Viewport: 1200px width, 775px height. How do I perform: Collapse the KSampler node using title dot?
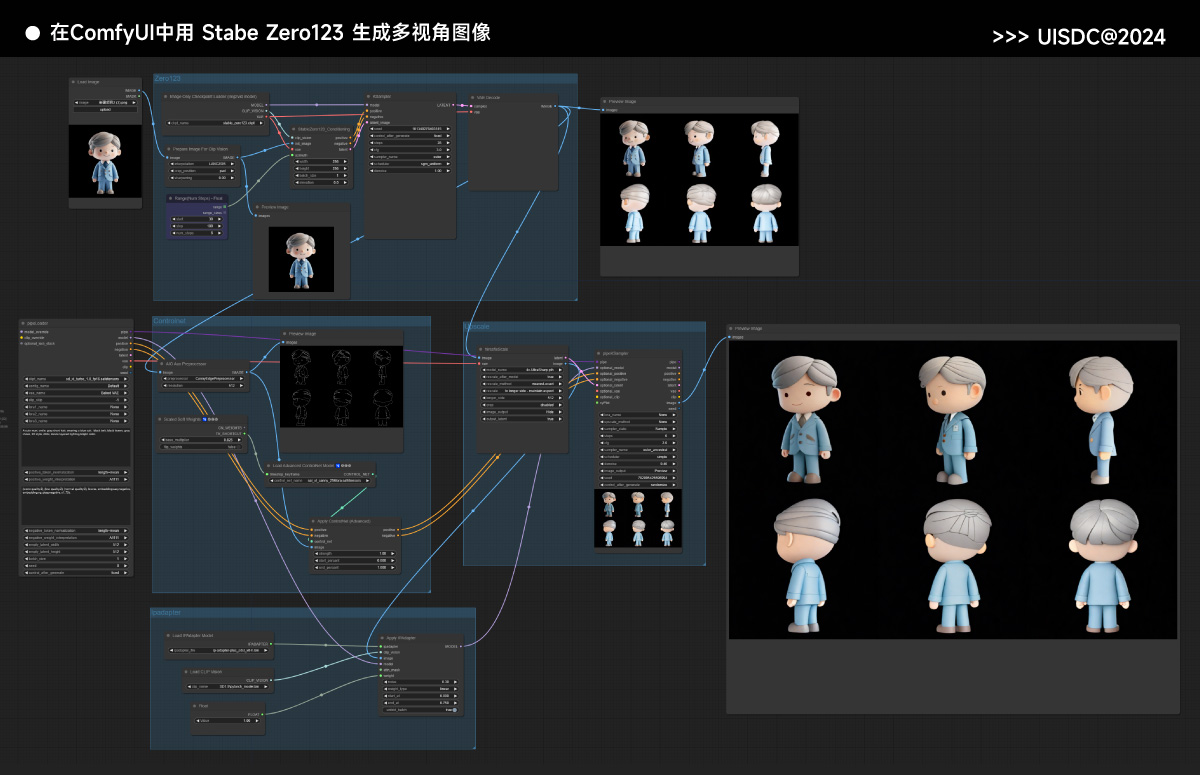pyautogui.click(x=370, y=97)
